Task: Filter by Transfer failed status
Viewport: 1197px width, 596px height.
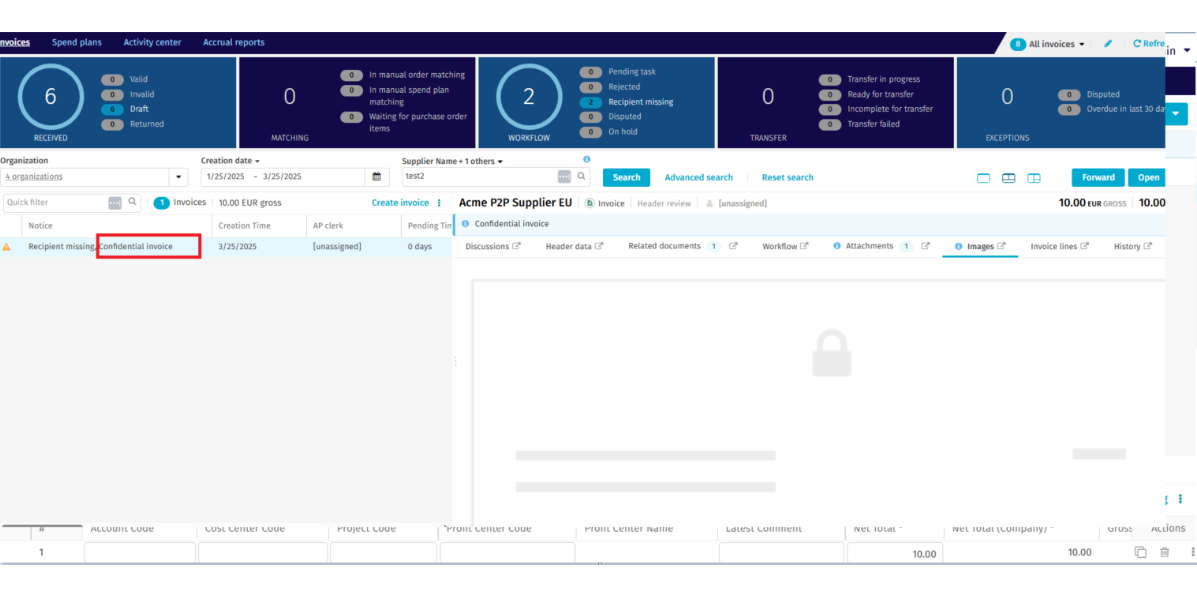Action: point(873,124)
